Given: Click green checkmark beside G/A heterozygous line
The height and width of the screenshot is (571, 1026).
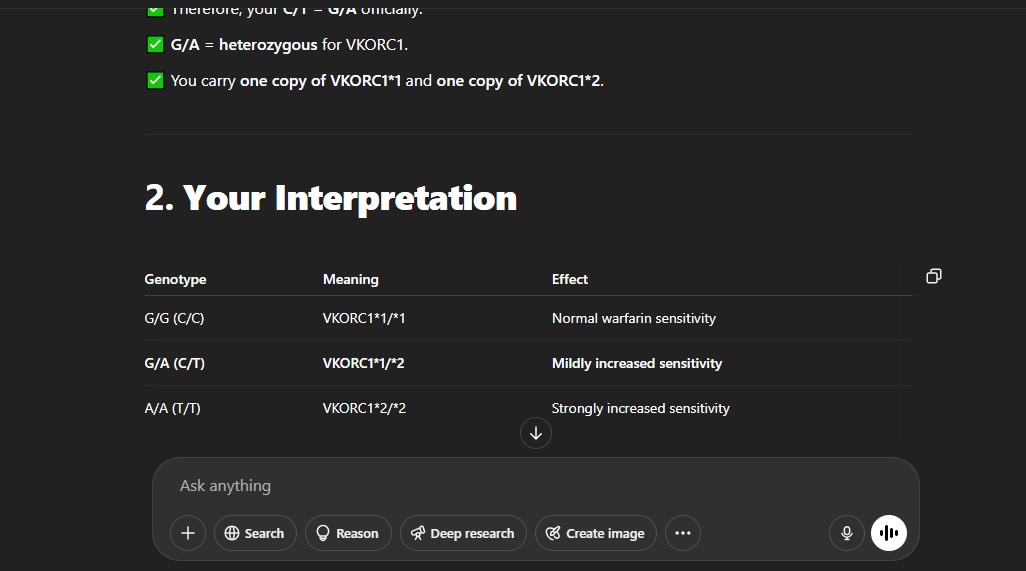Looking at the screenshot, I should 155,44.
